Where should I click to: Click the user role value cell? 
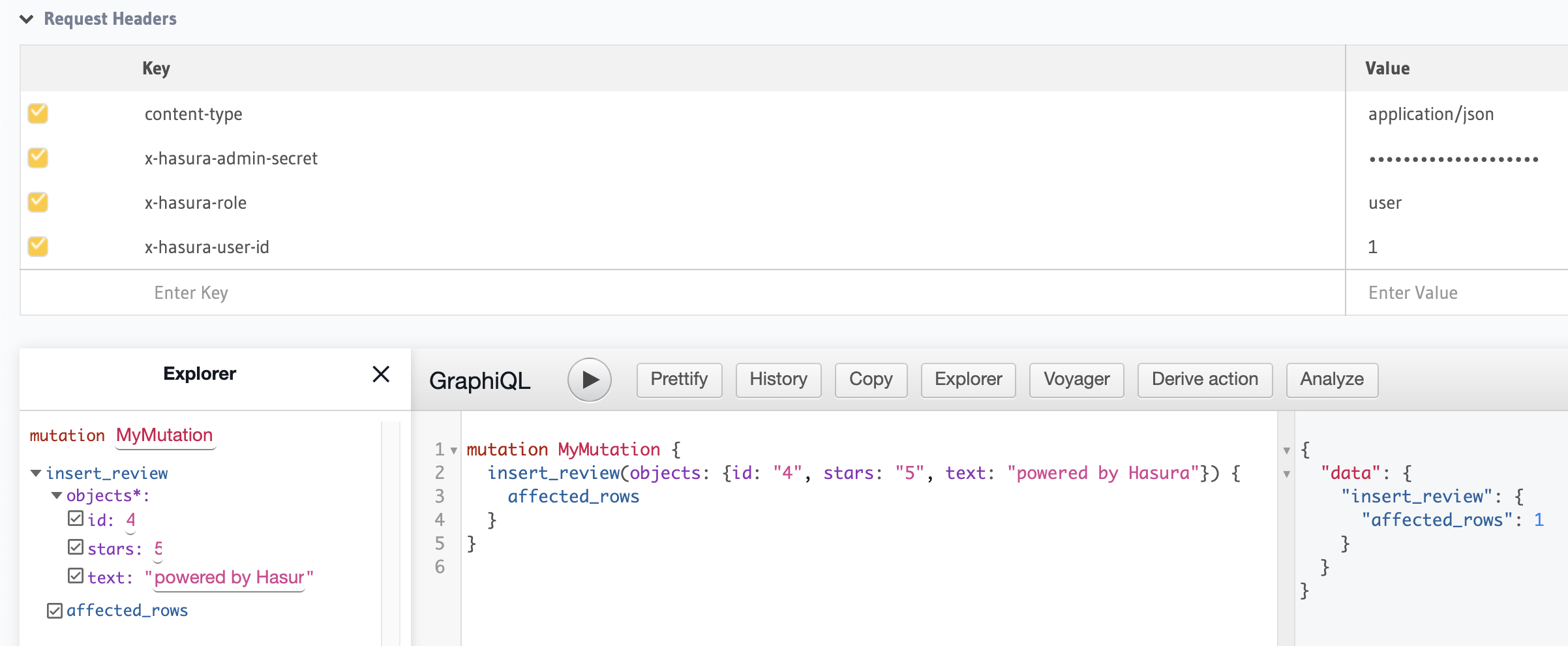tap(1385, 203)
